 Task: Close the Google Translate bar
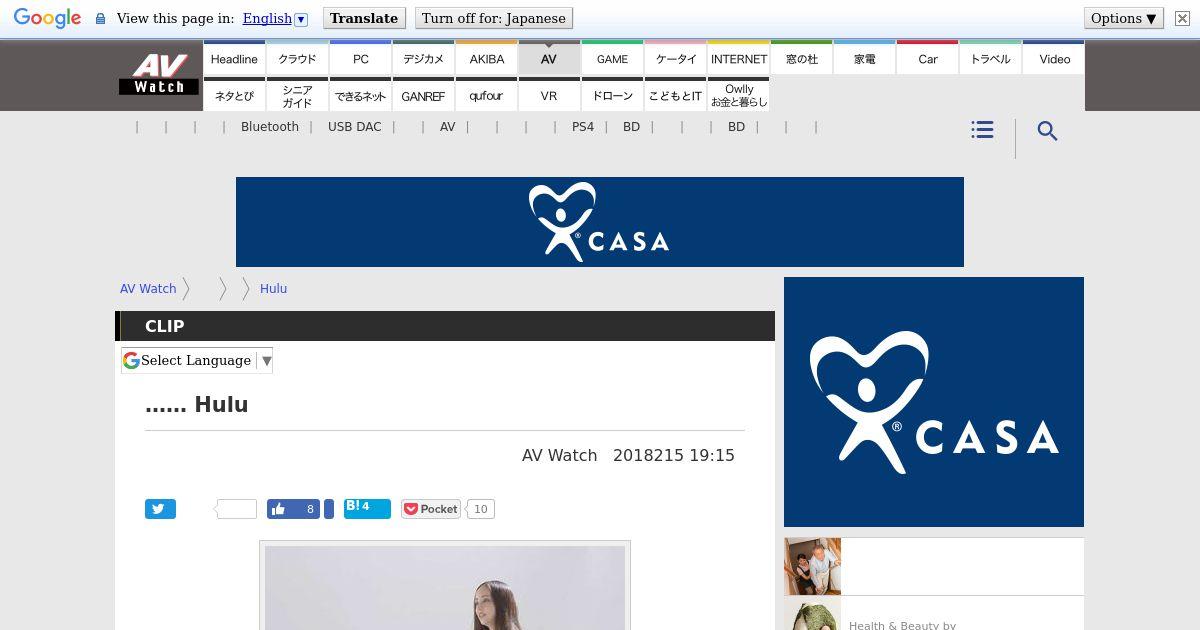point(1182,18)
